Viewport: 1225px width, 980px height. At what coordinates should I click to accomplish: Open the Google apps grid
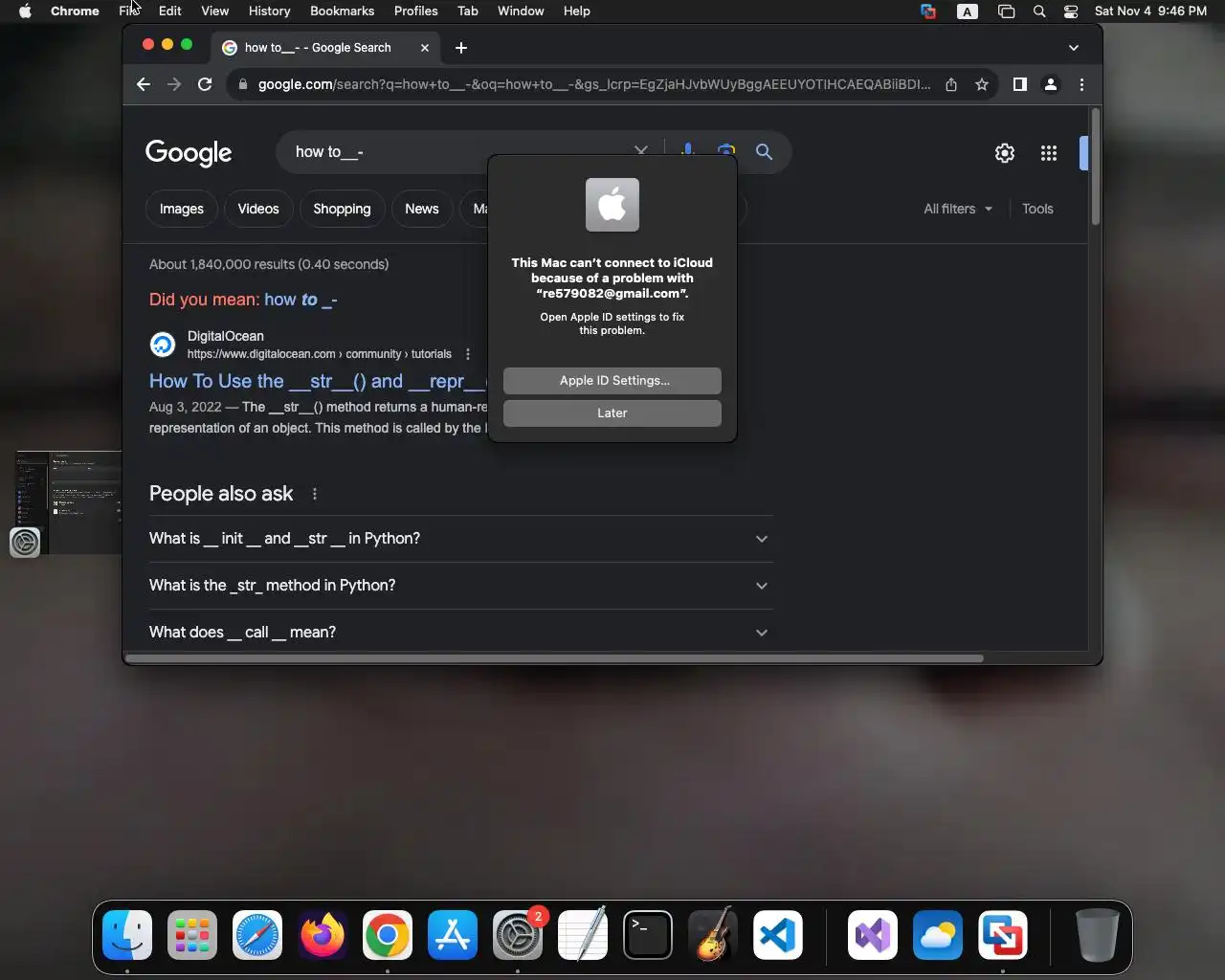tap(1049, 152)
